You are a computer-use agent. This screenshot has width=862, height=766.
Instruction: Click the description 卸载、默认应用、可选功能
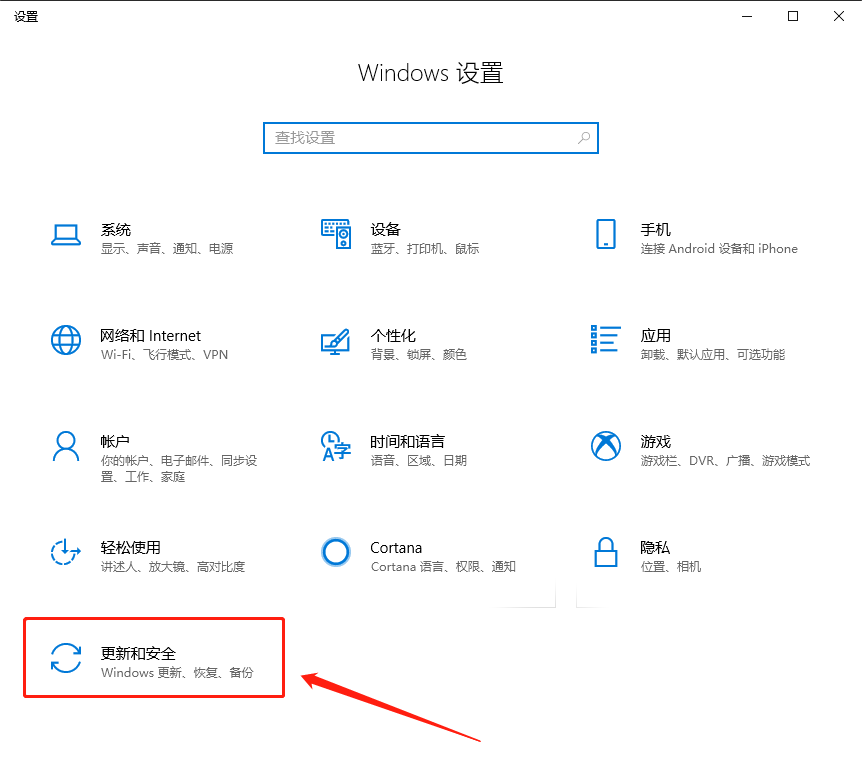coord(713,355)
